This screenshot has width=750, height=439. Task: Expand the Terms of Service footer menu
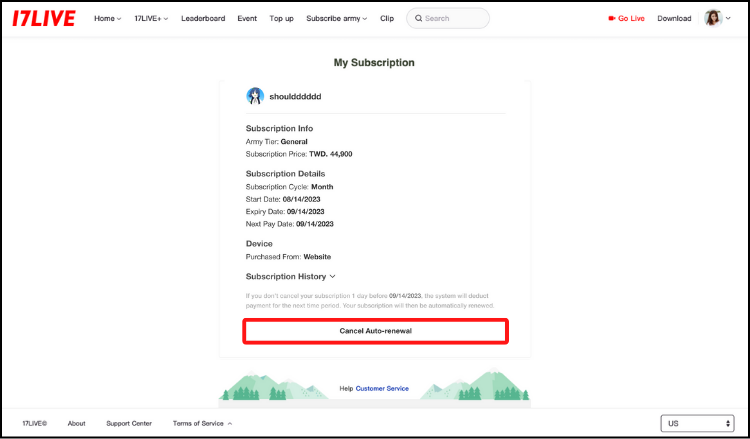click(x=202, y=423)
